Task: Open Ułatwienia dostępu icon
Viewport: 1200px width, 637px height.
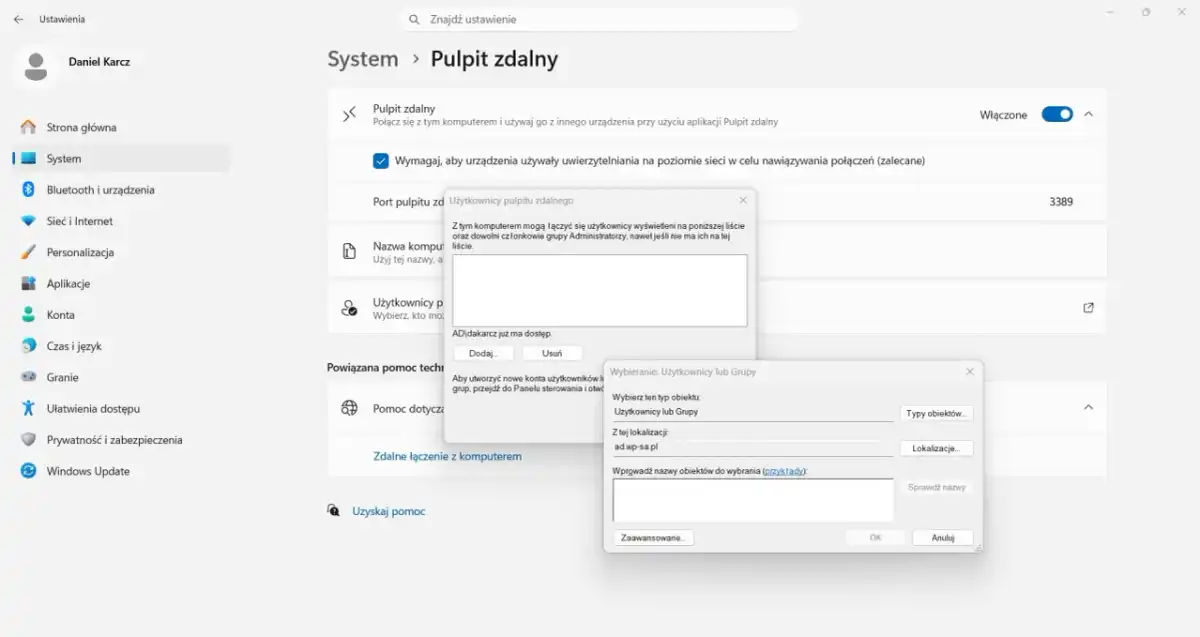Action: pos(28,409)
